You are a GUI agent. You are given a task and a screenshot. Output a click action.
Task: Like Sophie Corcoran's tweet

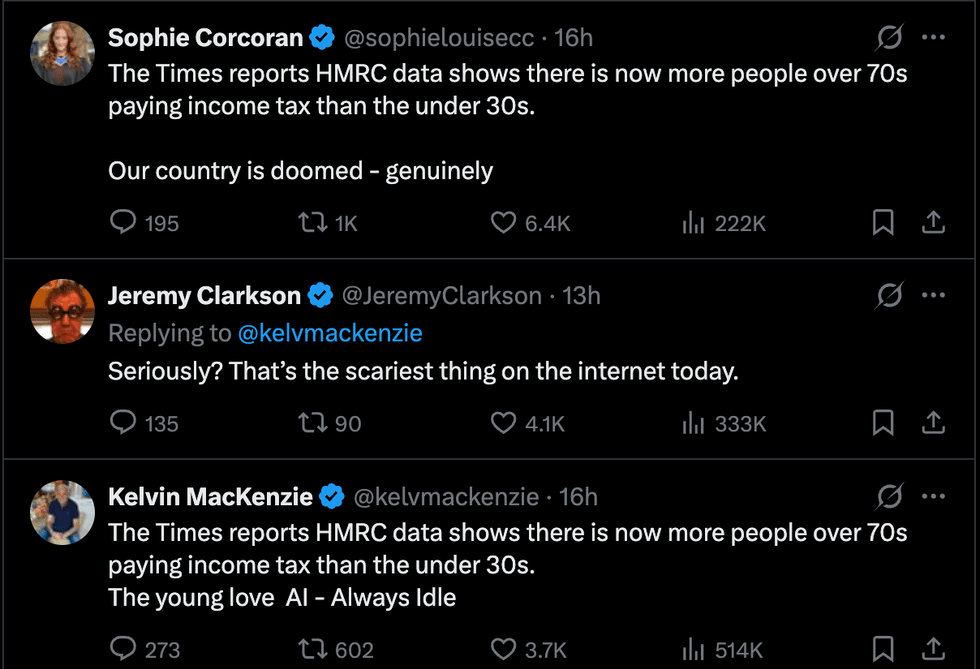[503, 222]
